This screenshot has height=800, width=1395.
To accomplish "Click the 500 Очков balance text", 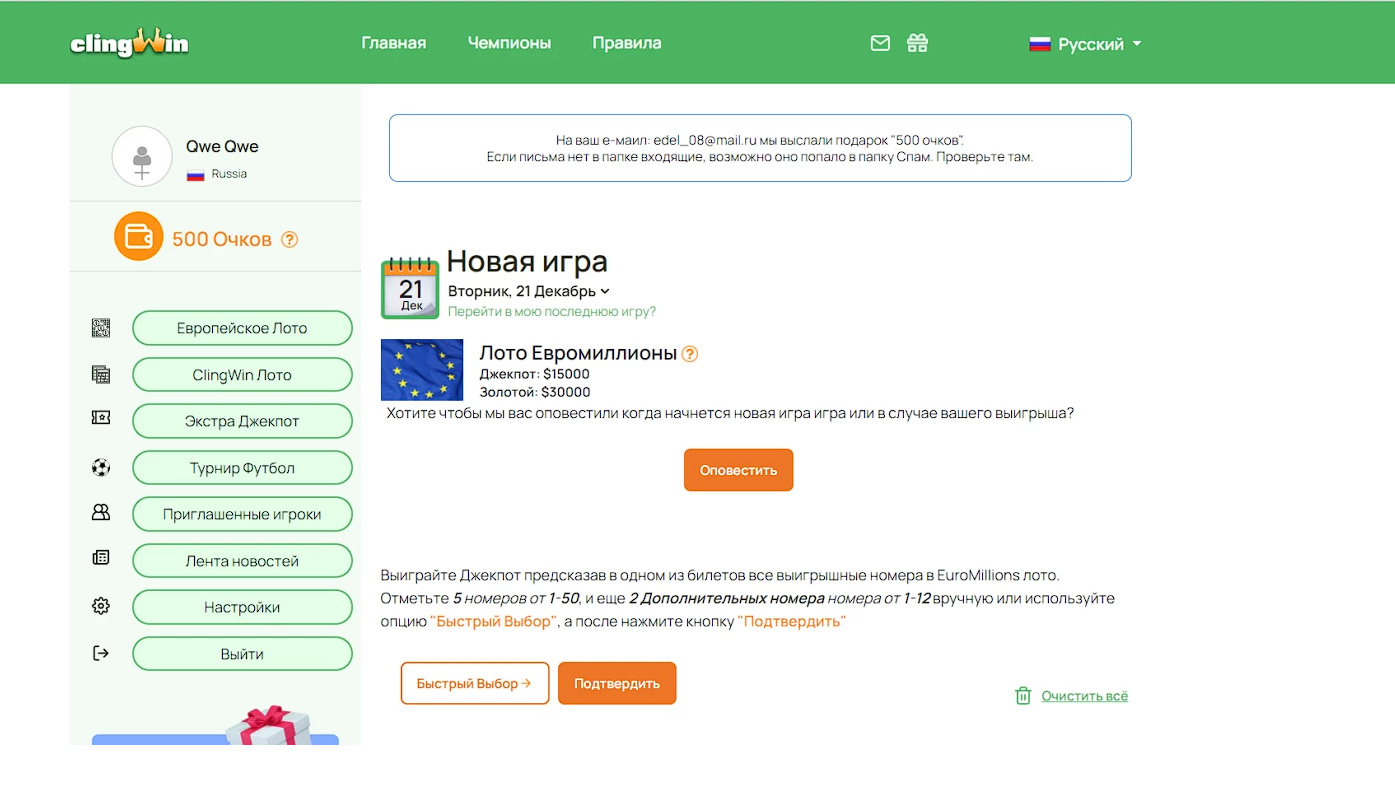I will [222, 239].
